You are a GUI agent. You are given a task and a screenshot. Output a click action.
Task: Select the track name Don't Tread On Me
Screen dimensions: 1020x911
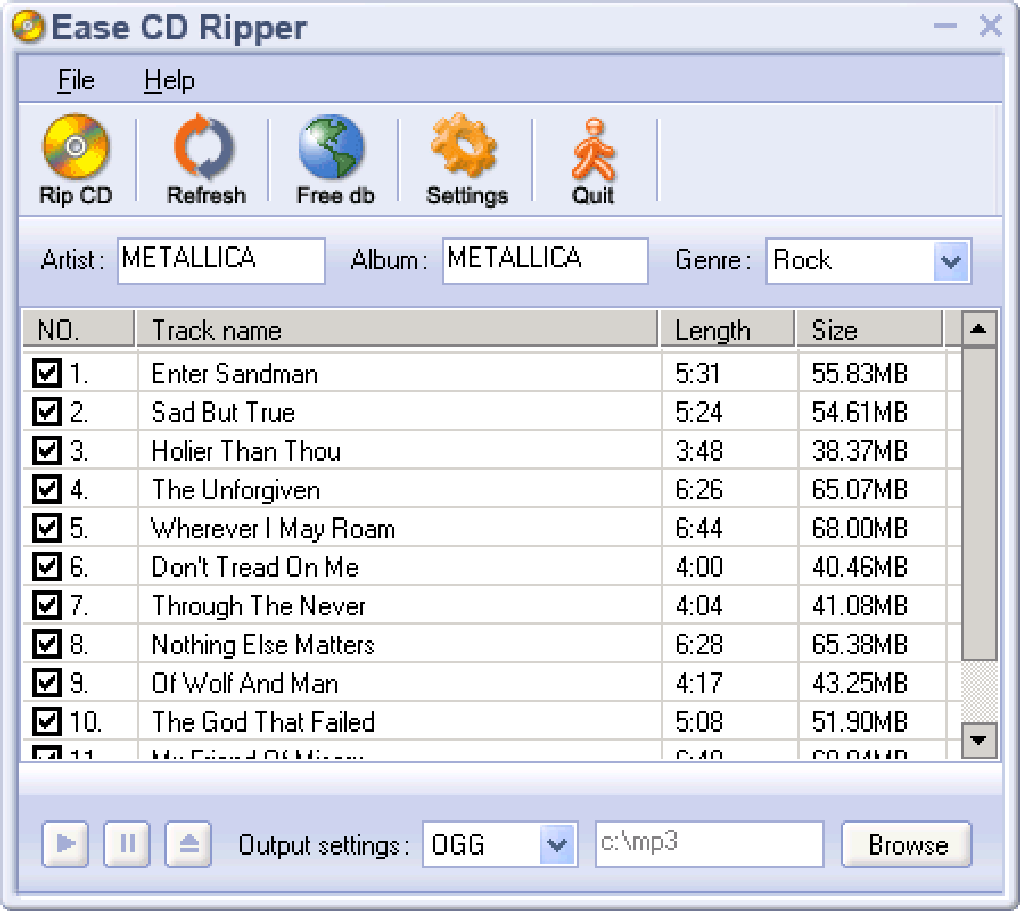[255, 567]
